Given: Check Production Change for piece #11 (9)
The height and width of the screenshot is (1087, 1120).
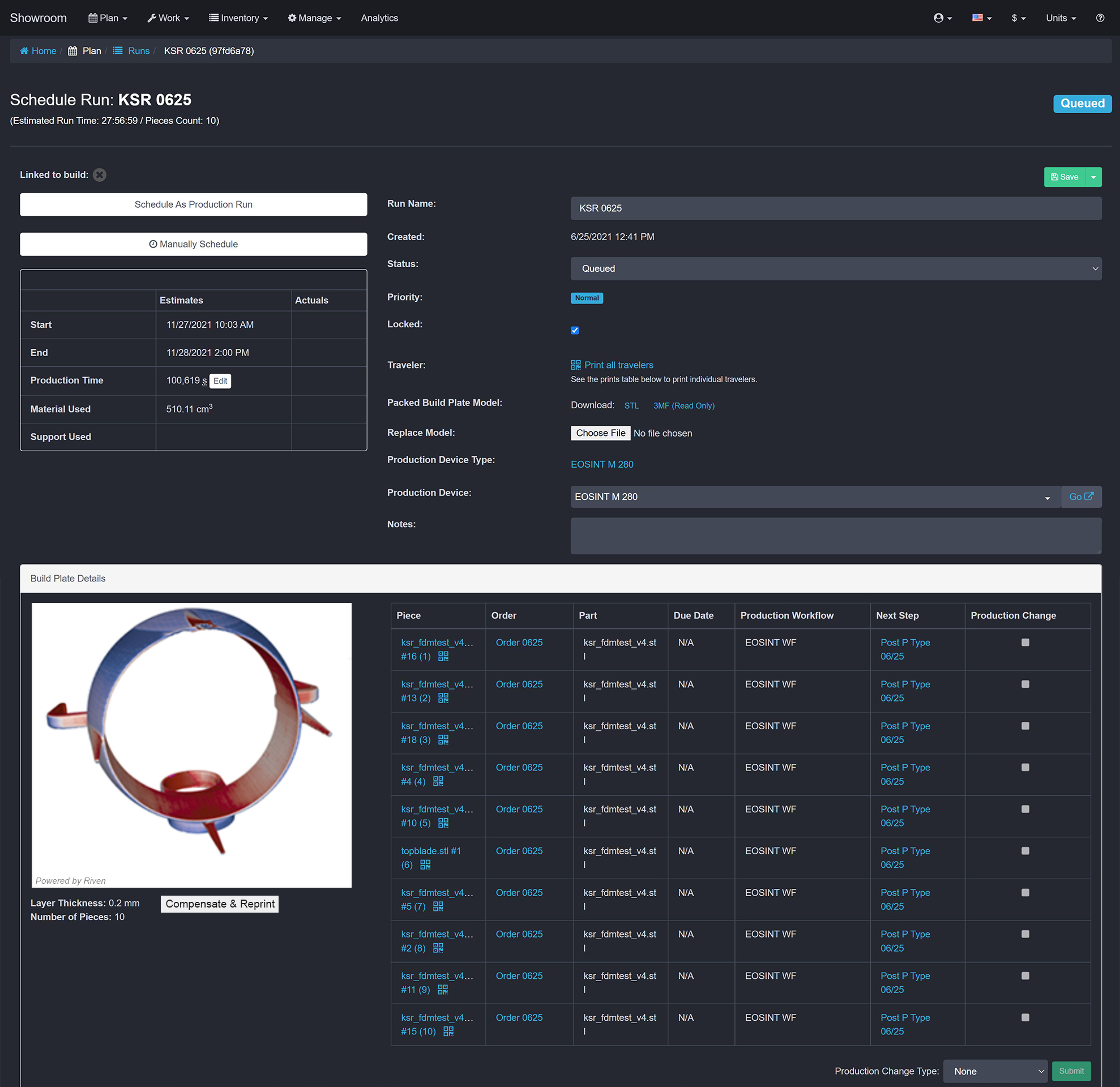Looking at the screenshot, I should 1024,975.
